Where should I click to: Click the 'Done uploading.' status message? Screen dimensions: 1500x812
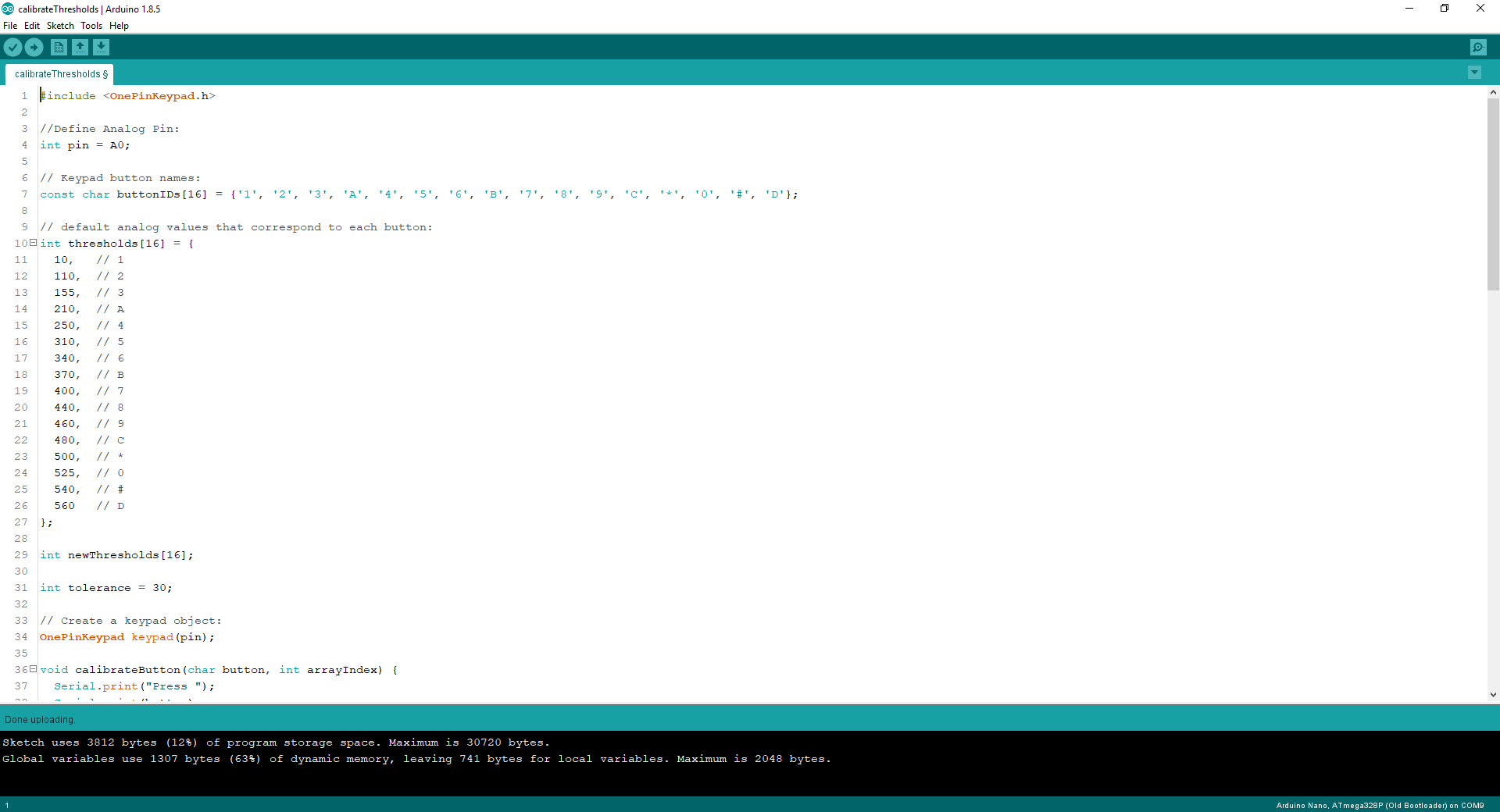point(40,720)
